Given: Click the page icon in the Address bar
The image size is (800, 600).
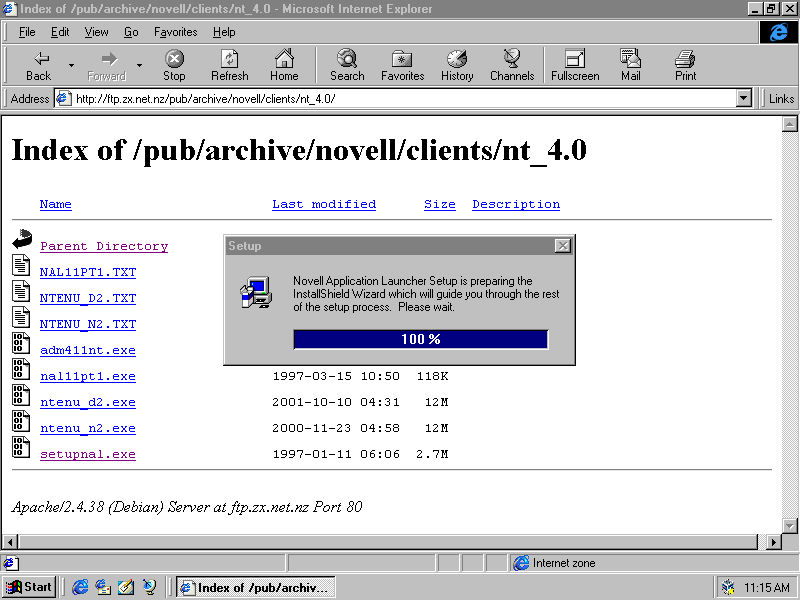Looking at the screenshot, I should [63, 98].
